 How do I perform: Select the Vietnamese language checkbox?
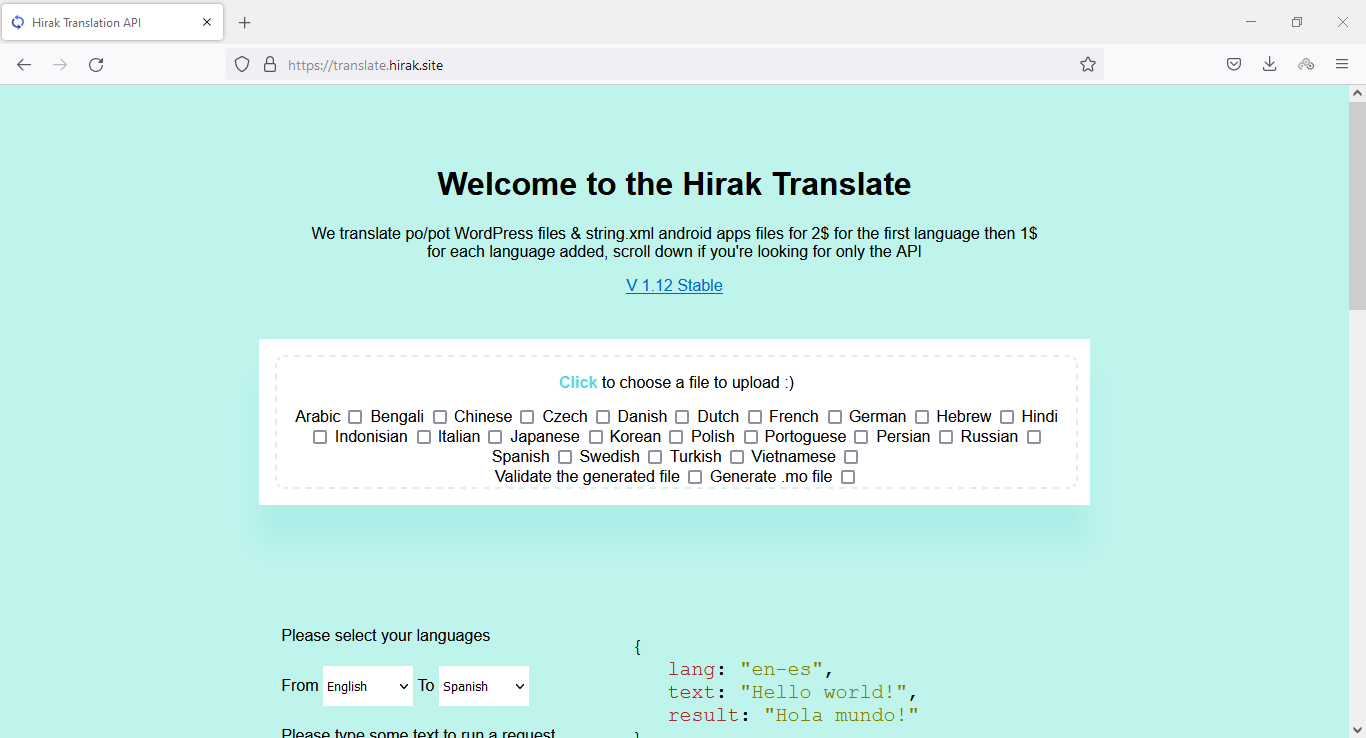[x=851, y=457]
